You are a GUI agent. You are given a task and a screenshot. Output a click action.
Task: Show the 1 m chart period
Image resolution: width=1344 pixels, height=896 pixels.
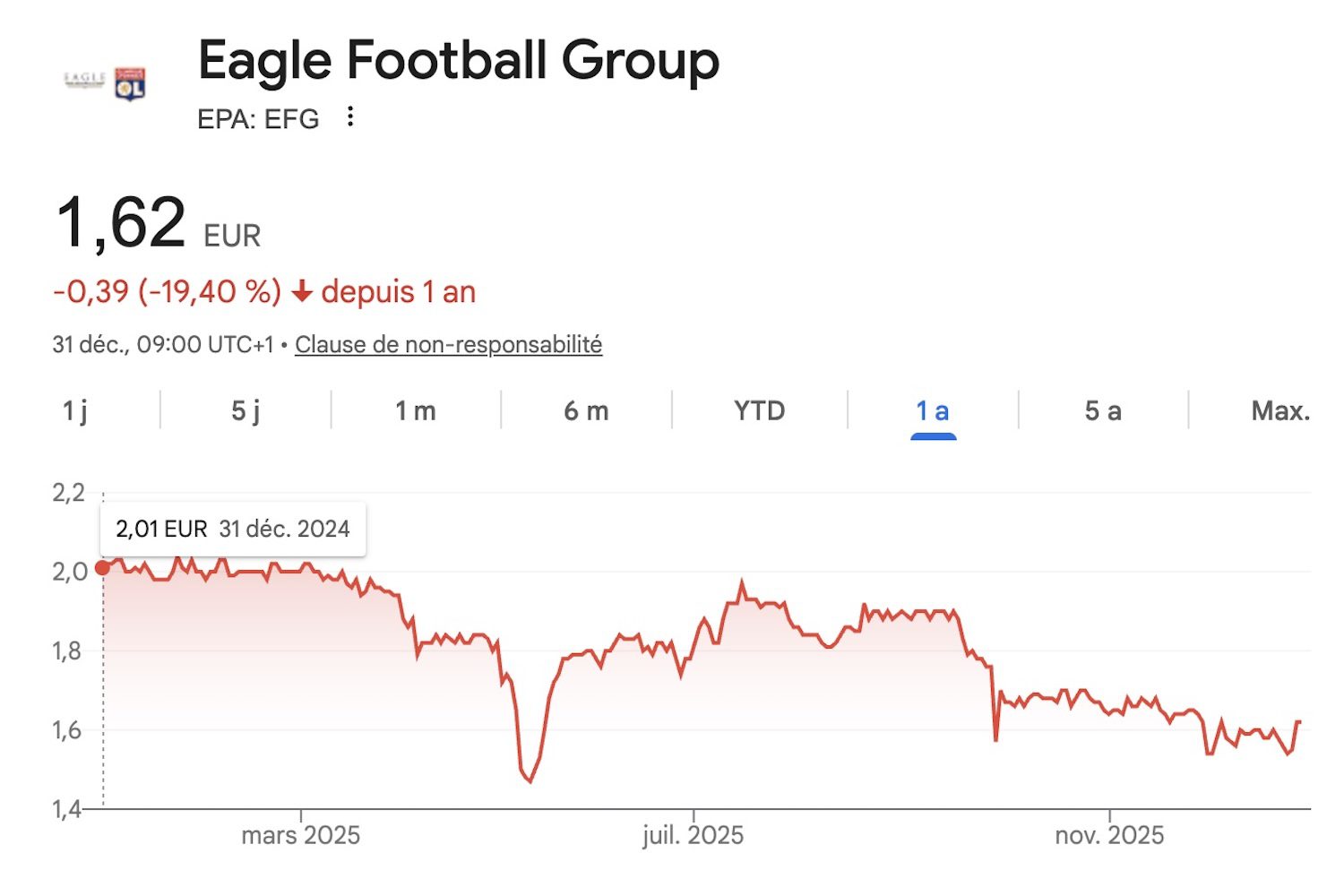(416, 411)
